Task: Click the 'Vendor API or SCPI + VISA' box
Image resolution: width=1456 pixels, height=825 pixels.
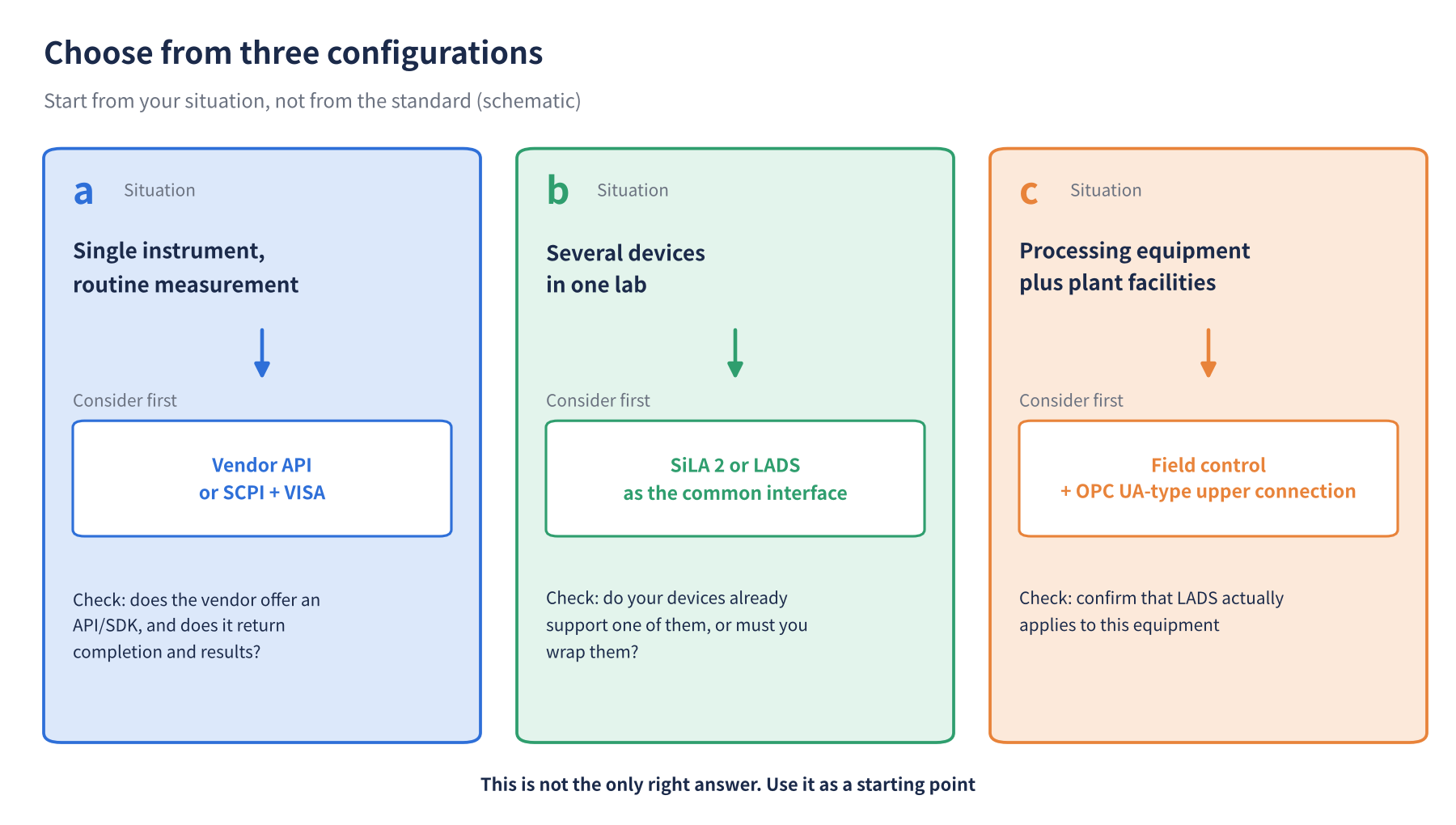Action: click(x=262, y=478)
